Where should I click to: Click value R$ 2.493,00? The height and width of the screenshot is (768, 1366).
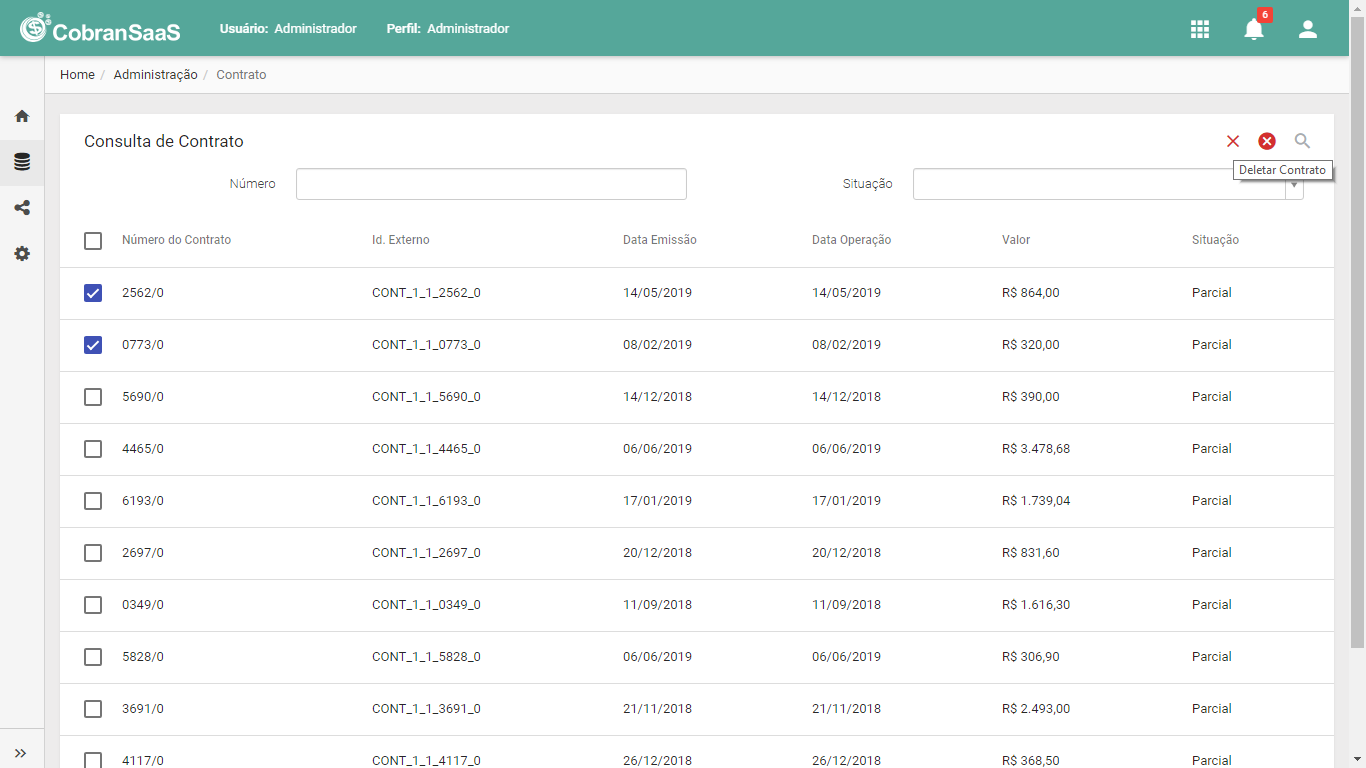[1036, 709]
